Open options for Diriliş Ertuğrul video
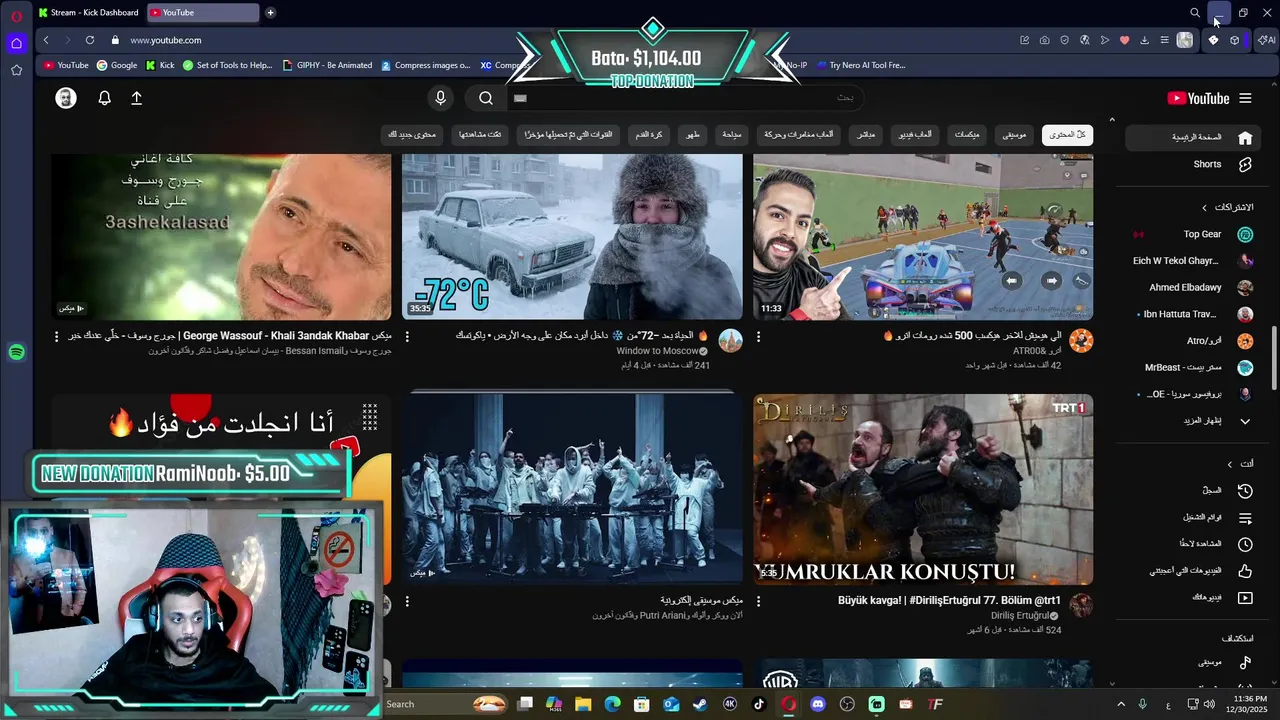 [x=758, y=601]
